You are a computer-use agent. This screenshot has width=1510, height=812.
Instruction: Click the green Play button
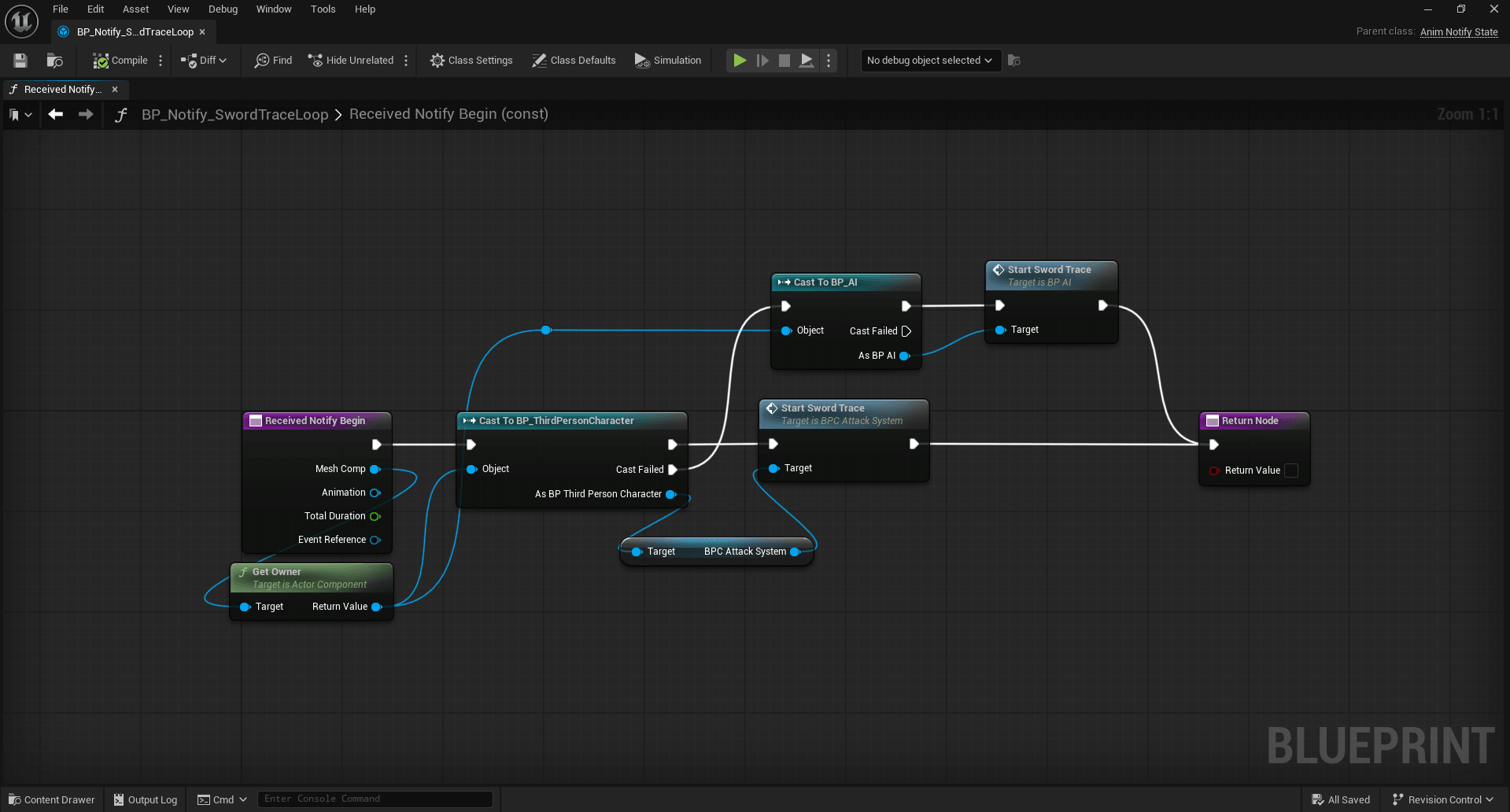pos(740,61)
